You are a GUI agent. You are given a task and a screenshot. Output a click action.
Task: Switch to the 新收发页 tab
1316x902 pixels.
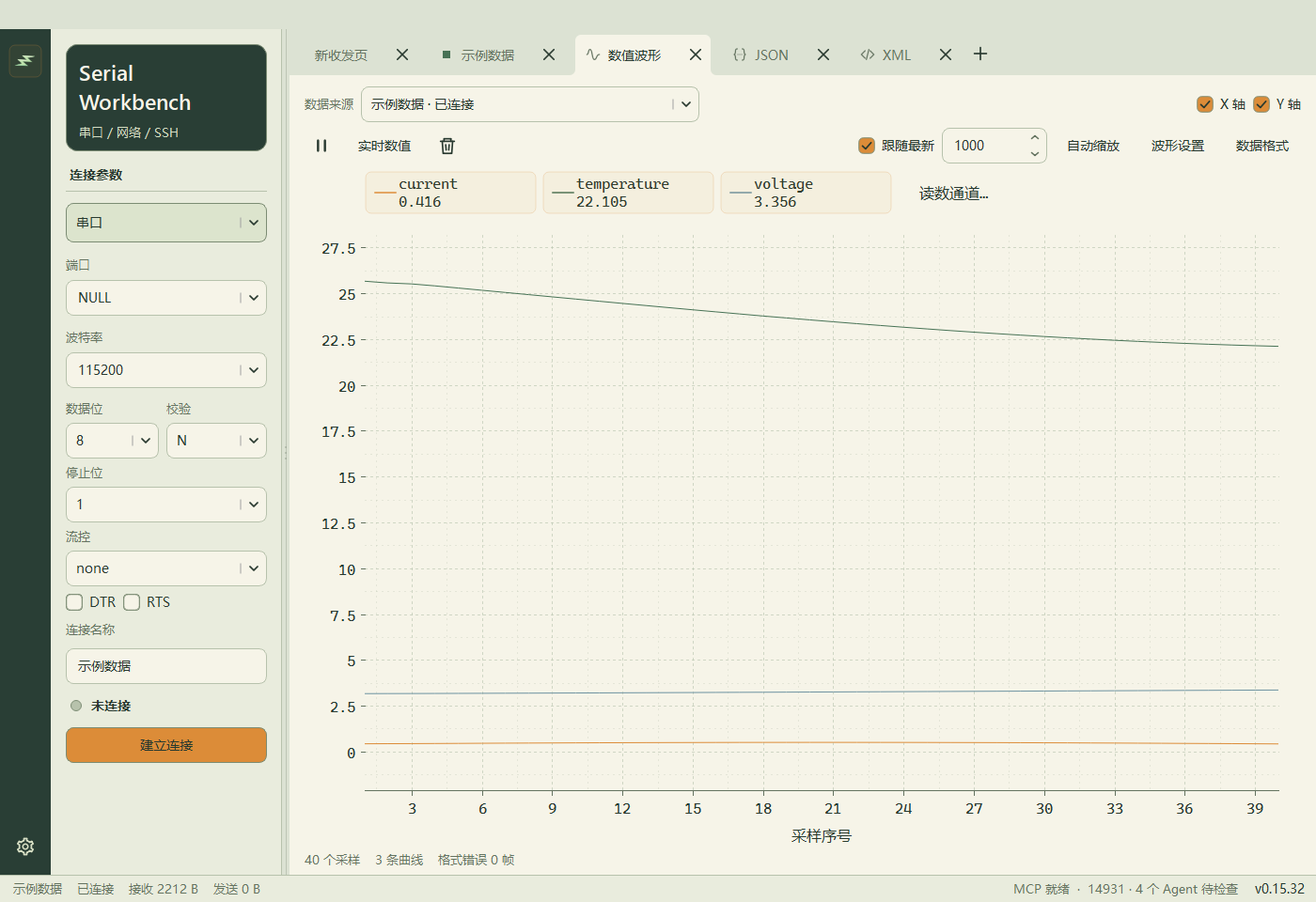(341, 55)
